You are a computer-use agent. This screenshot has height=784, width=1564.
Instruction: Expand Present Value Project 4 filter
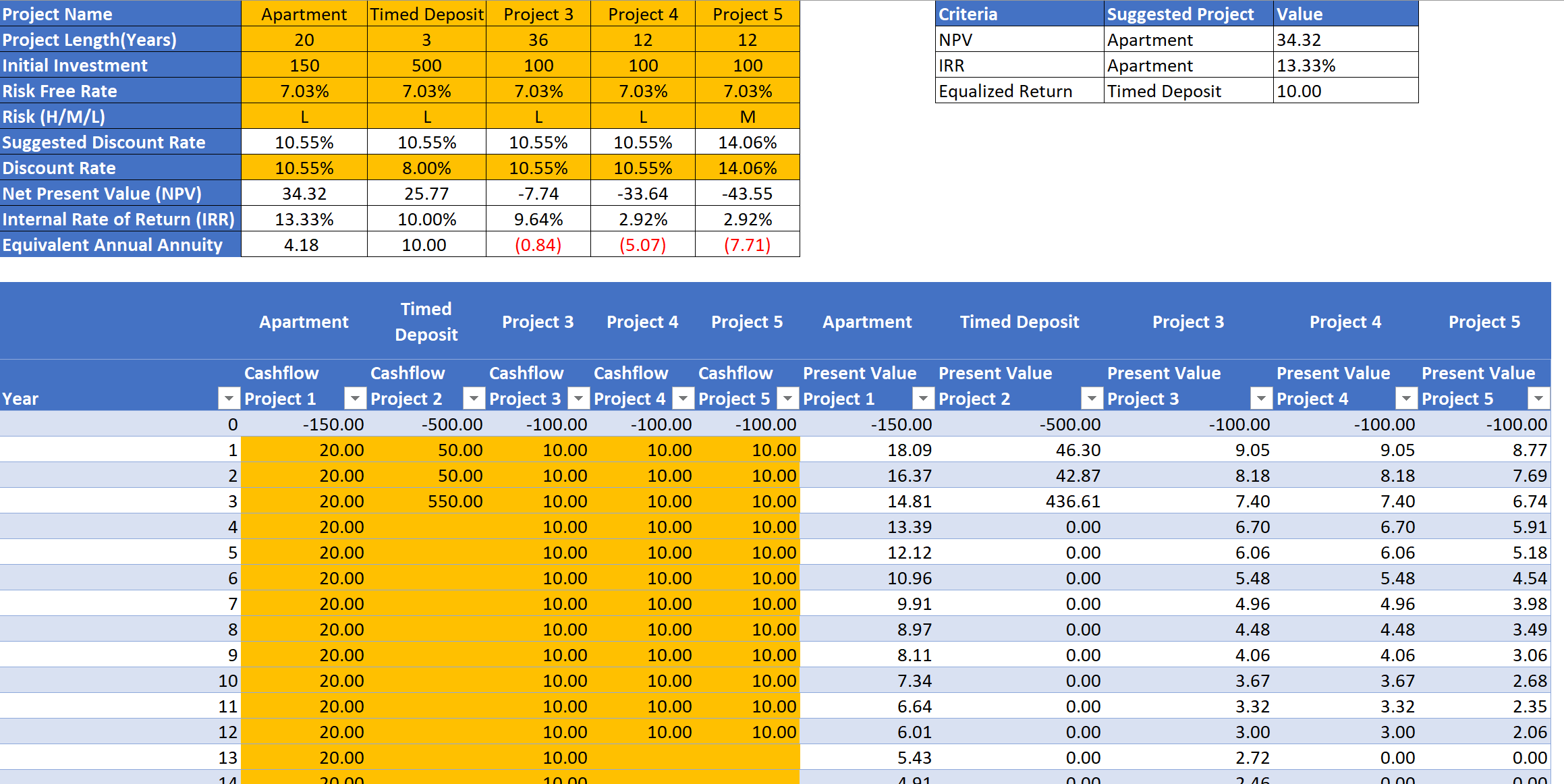tap(1406, 399)
